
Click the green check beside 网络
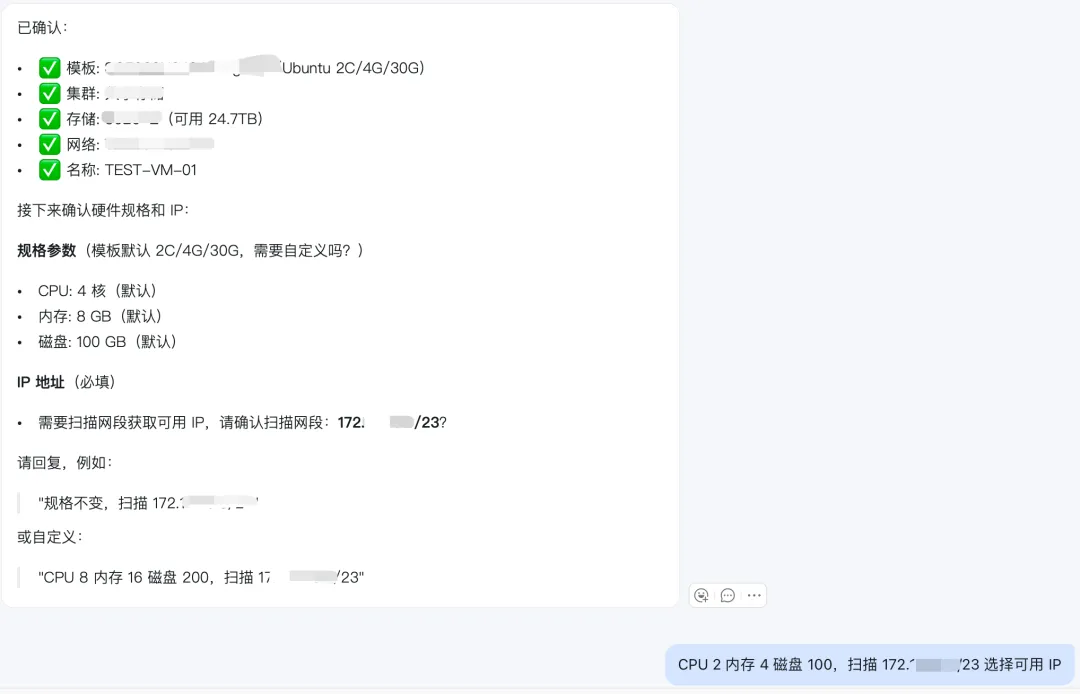pos(50,144)
